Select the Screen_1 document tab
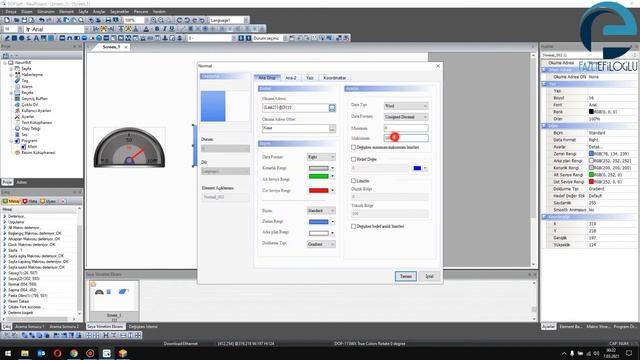 click(111, 47)
